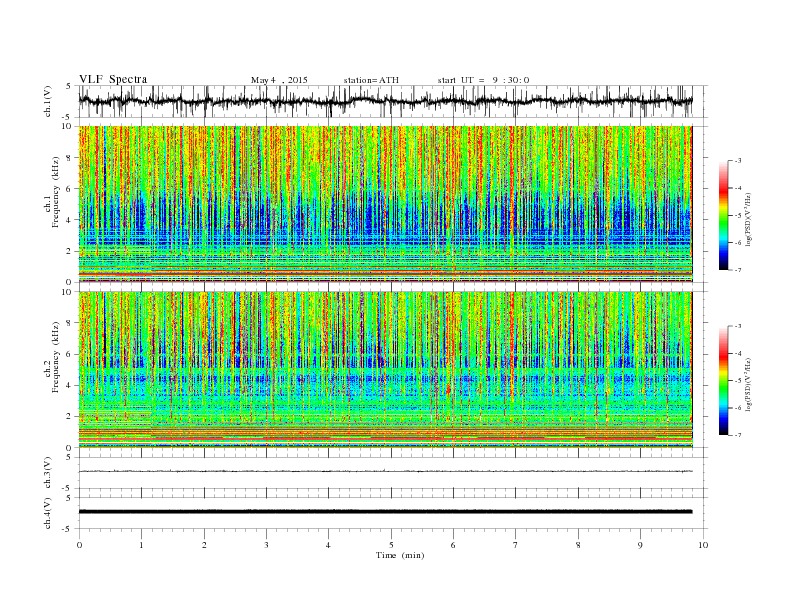Click the time axis tick label '7'
Viewport: 792px width, 612px height.
(x=516, y=545)
